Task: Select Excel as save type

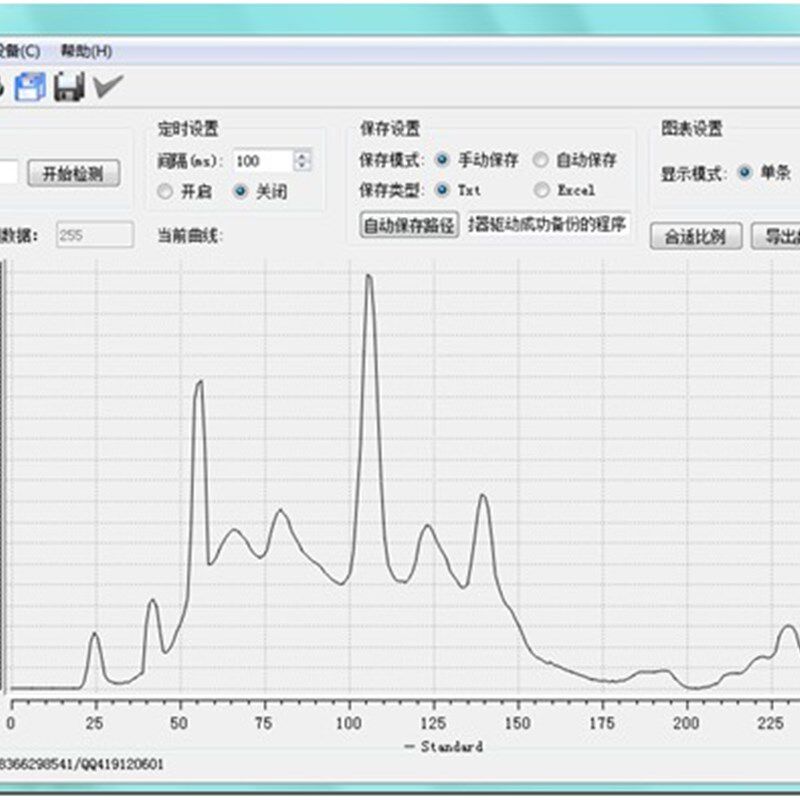Action: (541, 190)
